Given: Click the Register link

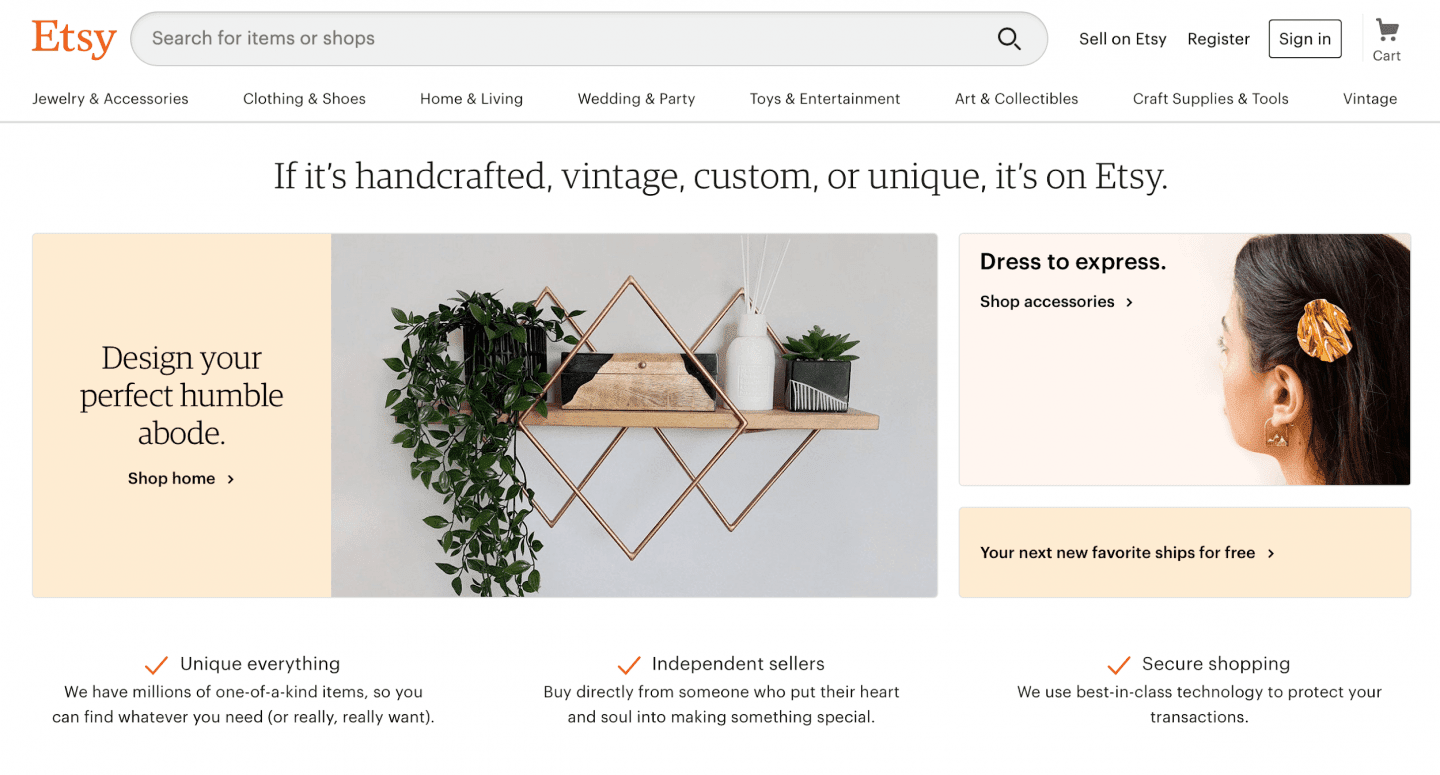Looking at the screenshot, I should click(1218, 39).
